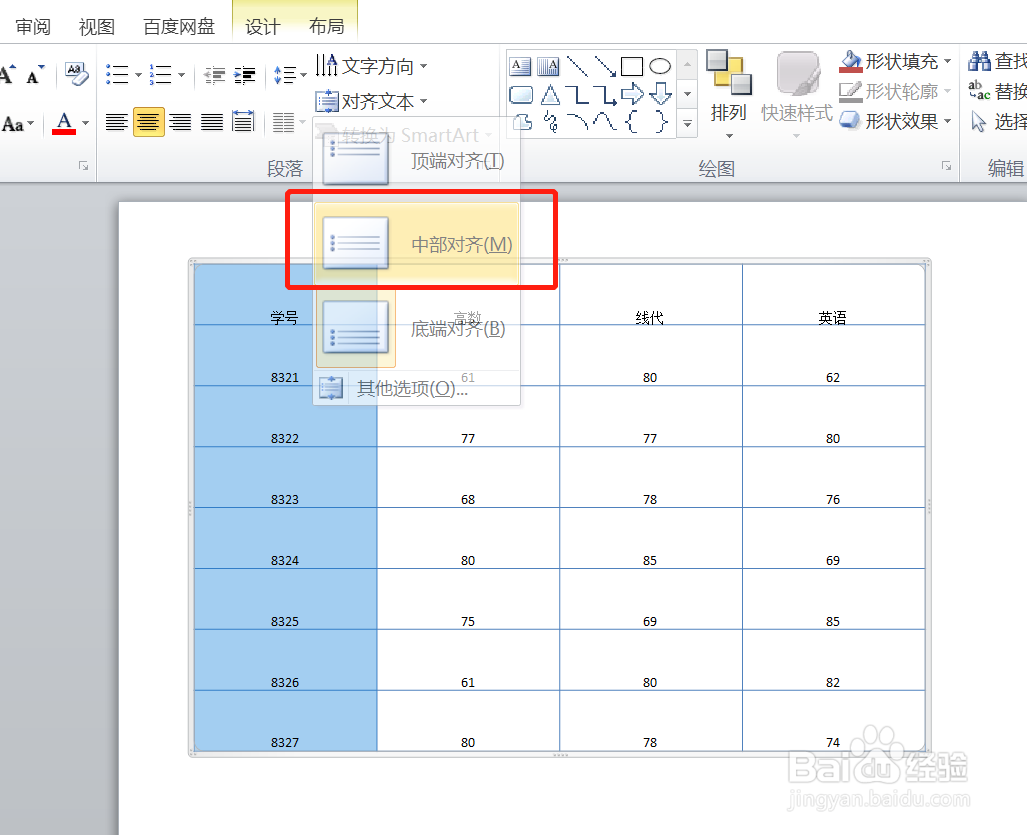Switch to the 设计 design tab

tap(263, 26)
